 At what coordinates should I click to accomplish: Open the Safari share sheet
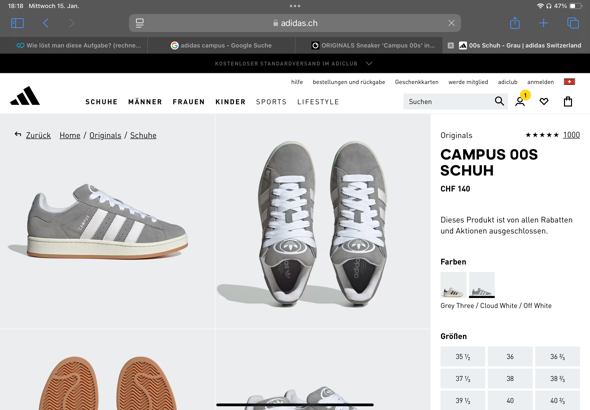515,23
